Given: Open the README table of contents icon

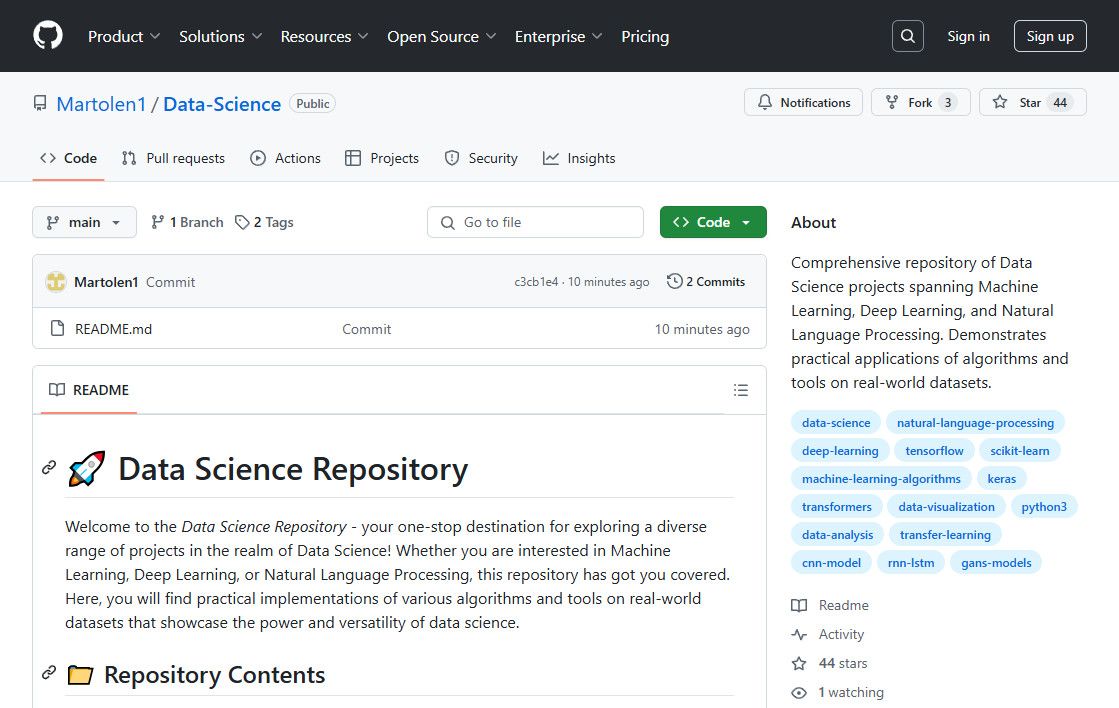Looking at the screenshot, I should pos(741,390).
